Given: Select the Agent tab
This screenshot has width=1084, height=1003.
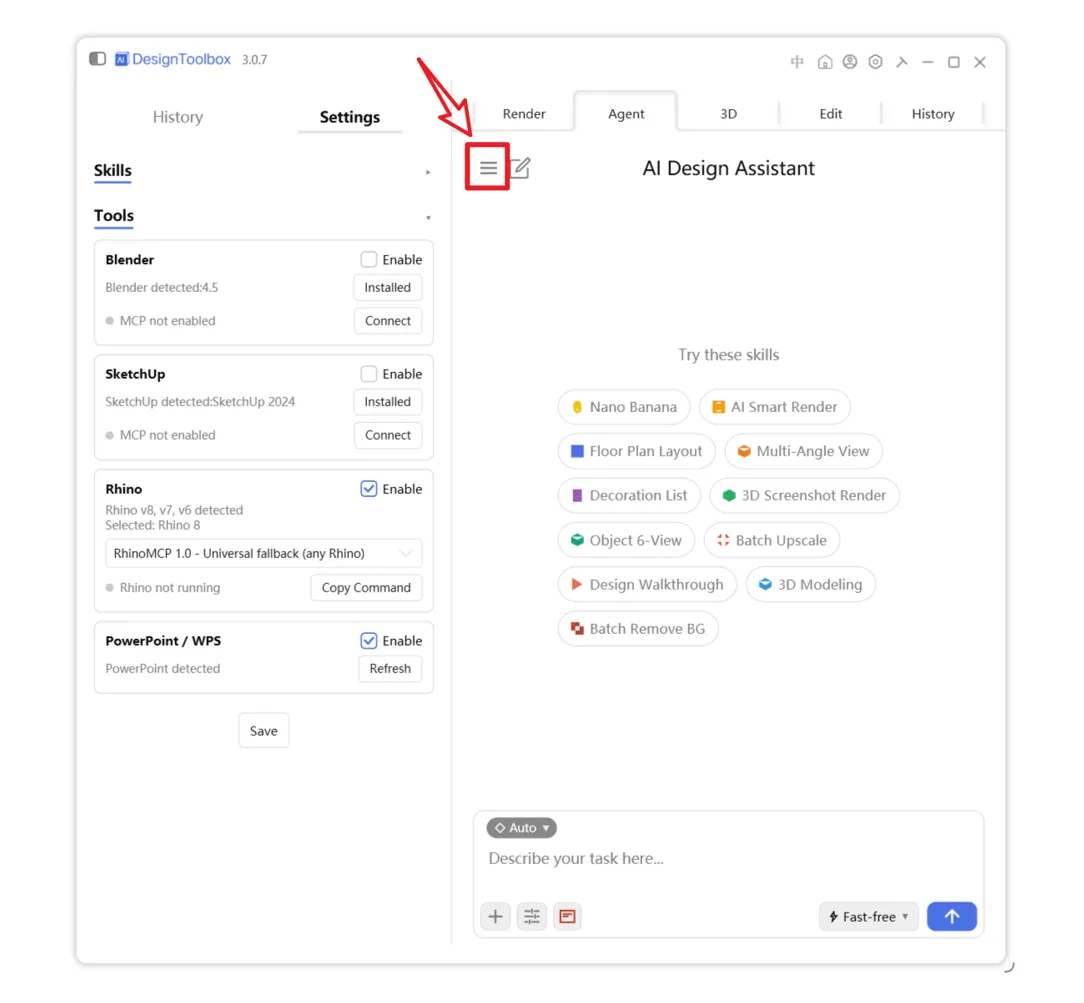Looking at the screenshot, I should click(x=626, y=114).
